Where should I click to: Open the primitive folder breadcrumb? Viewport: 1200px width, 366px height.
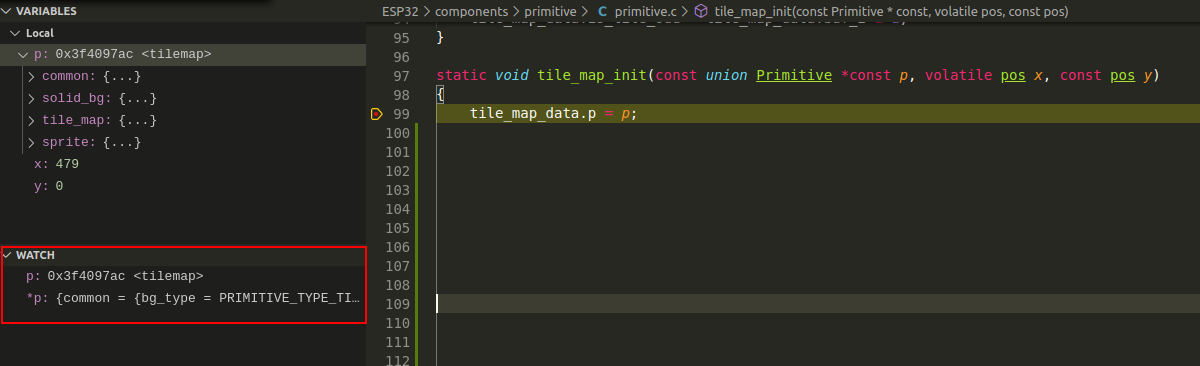pyautogui.click(x=549, y=12)
